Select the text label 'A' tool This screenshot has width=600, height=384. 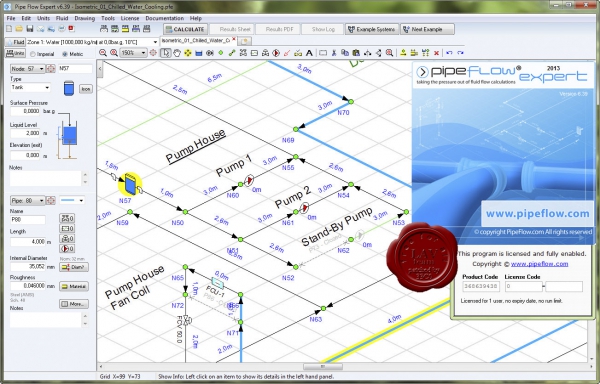pyautogui.click(x=309, y=53)
